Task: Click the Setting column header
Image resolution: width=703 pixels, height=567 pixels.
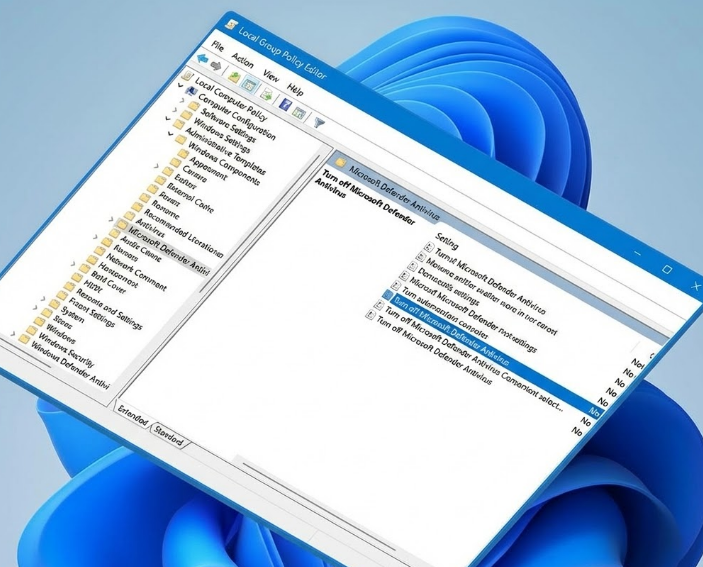Action: [447, 242]
